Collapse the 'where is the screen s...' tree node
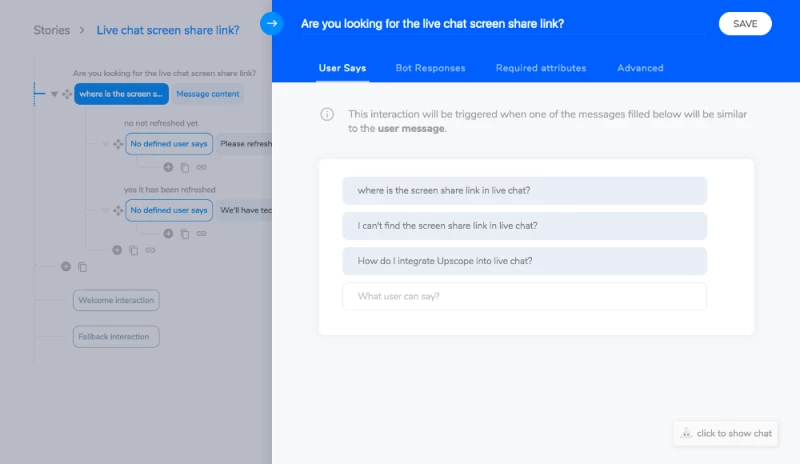800x464 pixels. 54,94
